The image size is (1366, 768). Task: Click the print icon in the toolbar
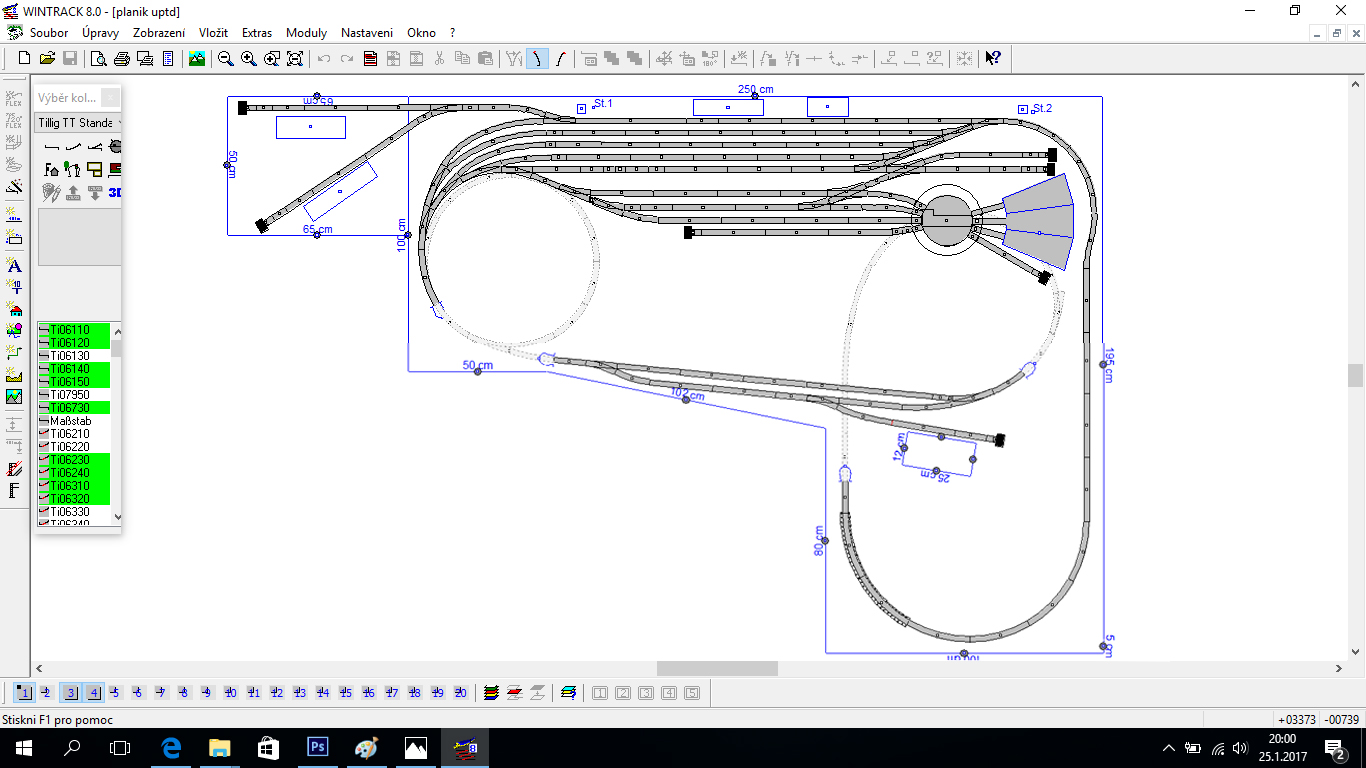pos(121,59)
